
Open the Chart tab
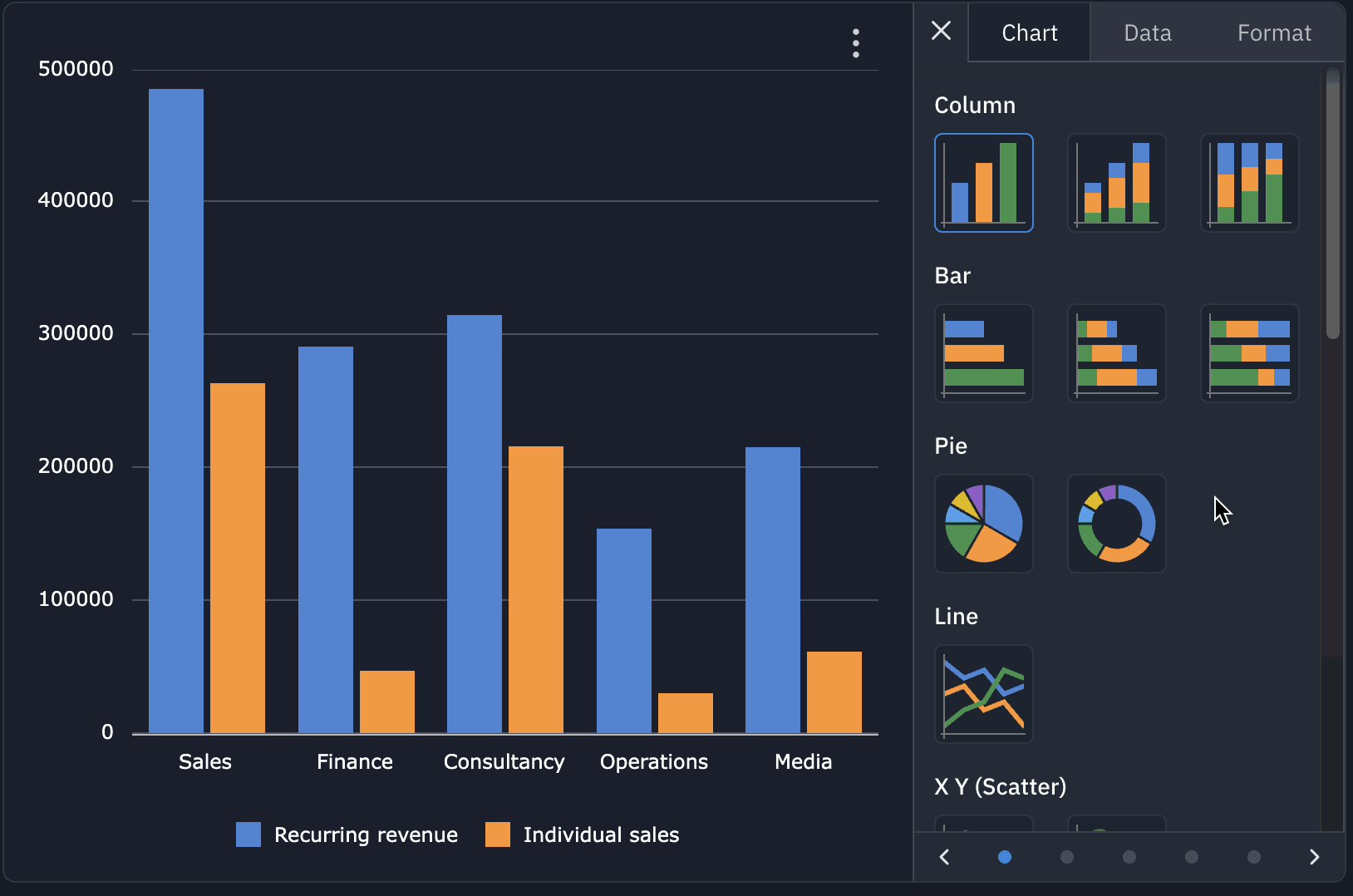[x=1029, y=32]
